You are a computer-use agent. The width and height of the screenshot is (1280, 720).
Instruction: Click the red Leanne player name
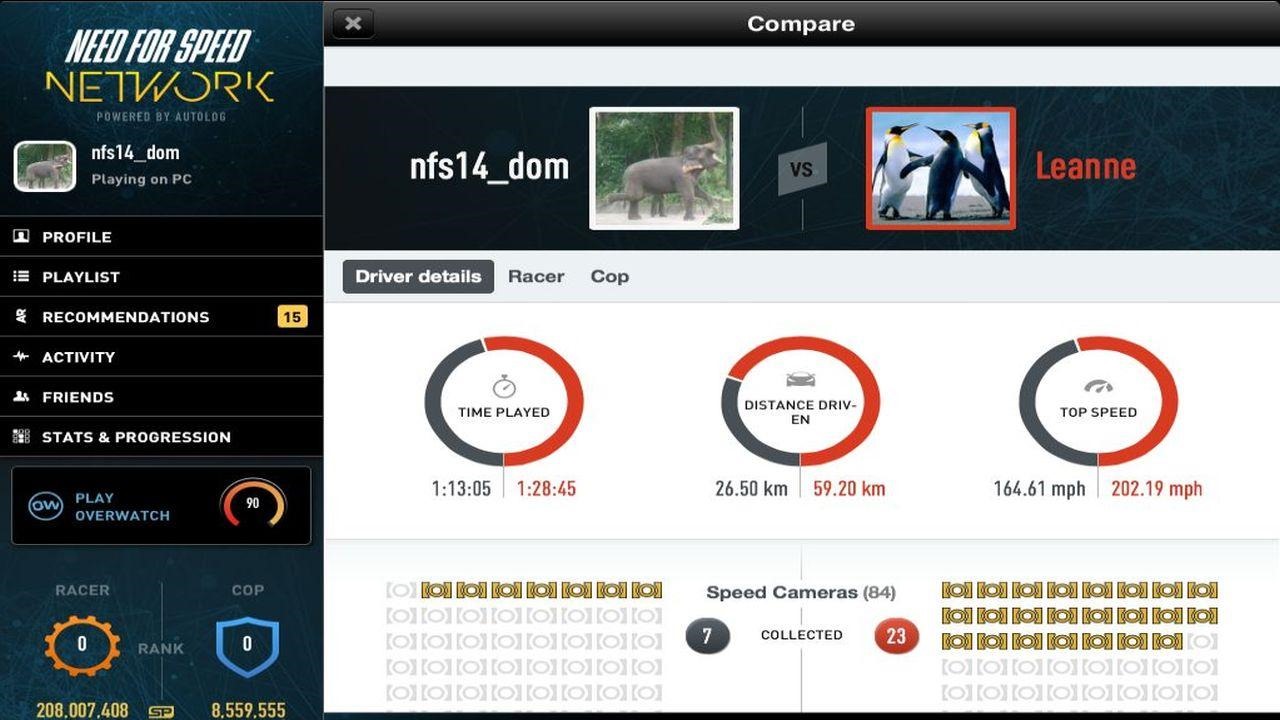pyautogui.click(x=1086, y=166)
